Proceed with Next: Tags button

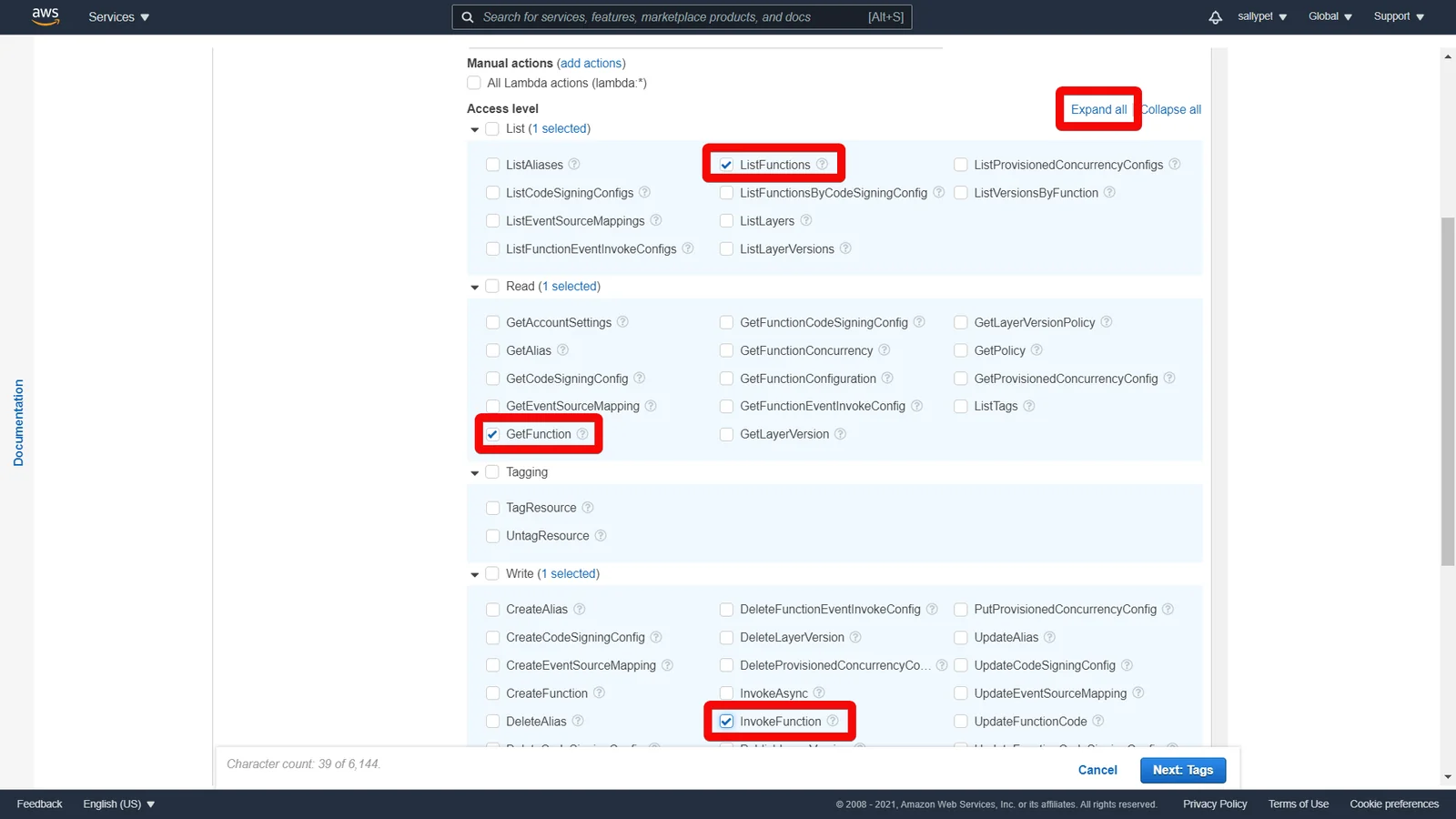(1183, 770)
